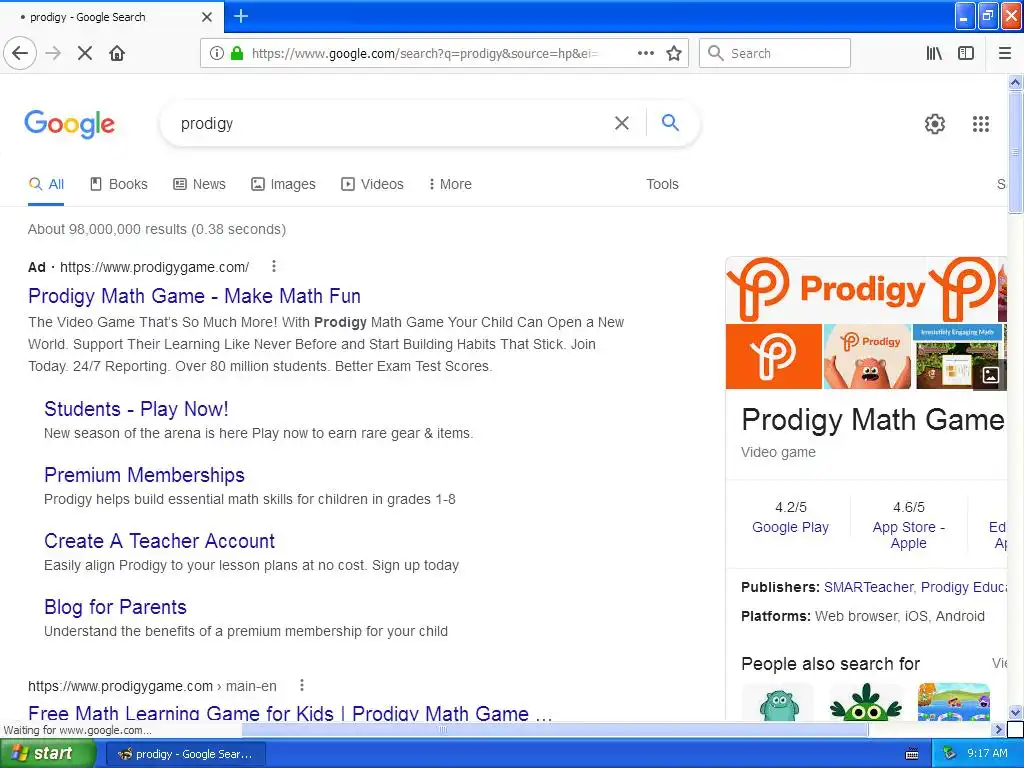Screen dimensions: 1024x768
Task: Close the prodigy - Google Search tab
Action: click(x=207, y=17)
